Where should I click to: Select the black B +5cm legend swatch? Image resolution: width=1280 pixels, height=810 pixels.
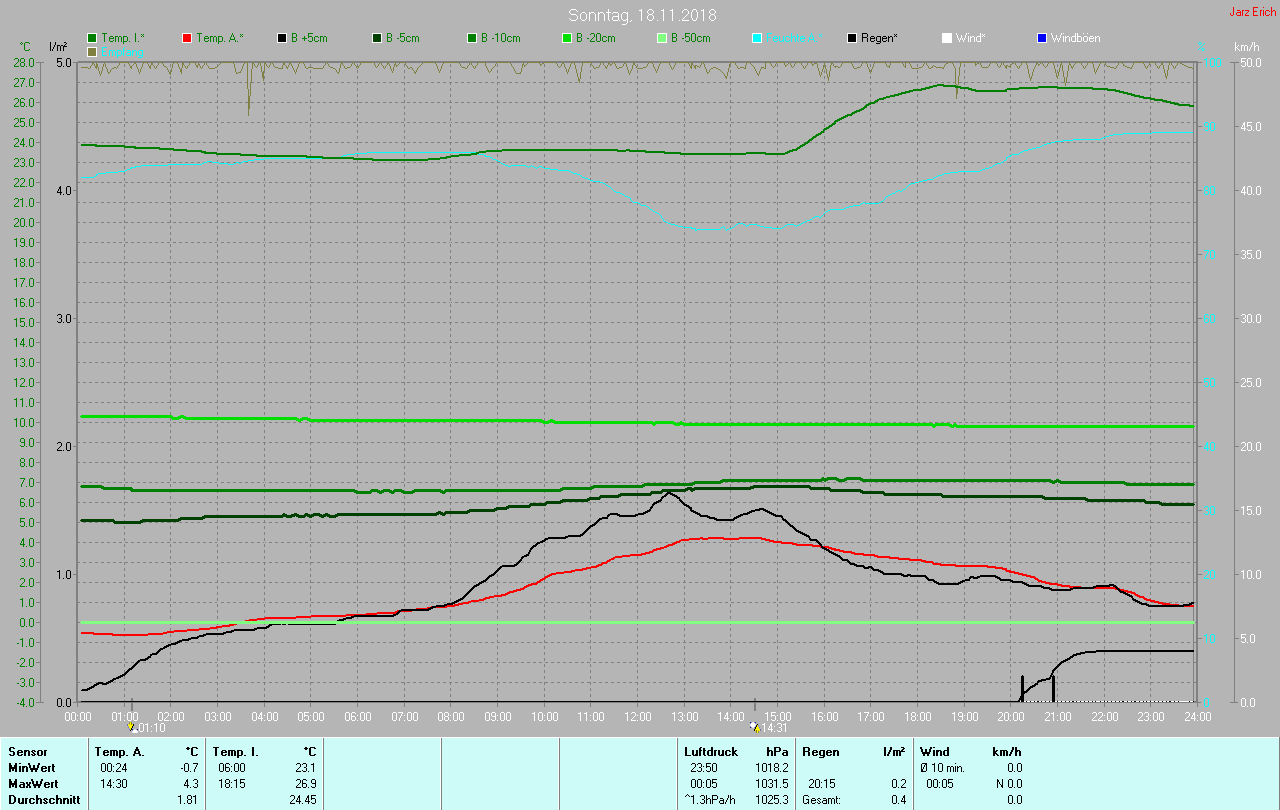point(283,38)
